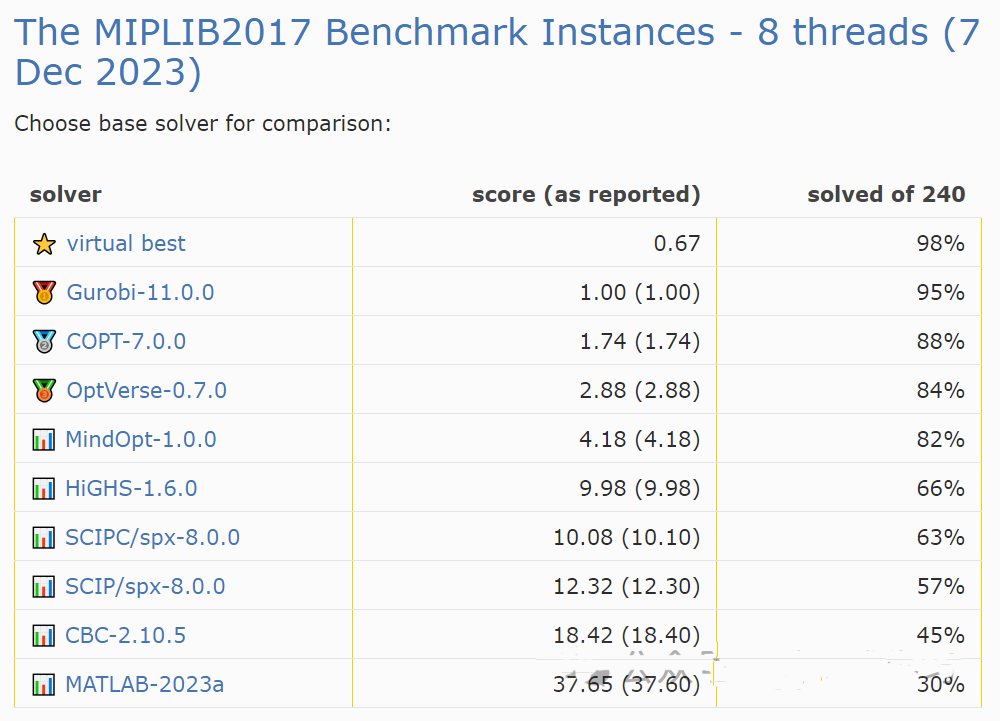Image resolution: width=1000 pixels, height=721 pixels.
Task: Open the HiGHS-1.6.0 solver link
Action: pyautogui.click(x=131, y=489)
